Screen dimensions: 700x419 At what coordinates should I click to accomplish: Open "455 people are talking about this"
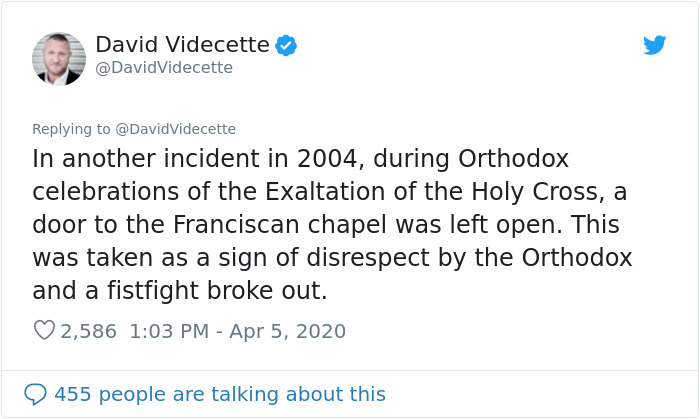(219, 393)
